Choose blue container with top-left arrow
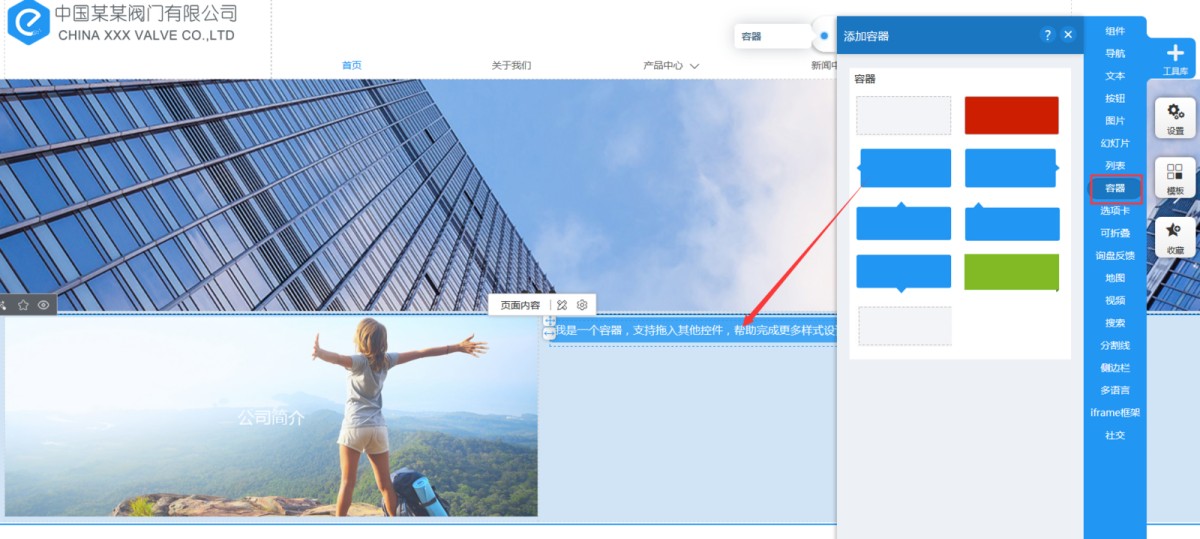Image resolution: width=1200 pixels, height=539 pixels. (1011, 221)
